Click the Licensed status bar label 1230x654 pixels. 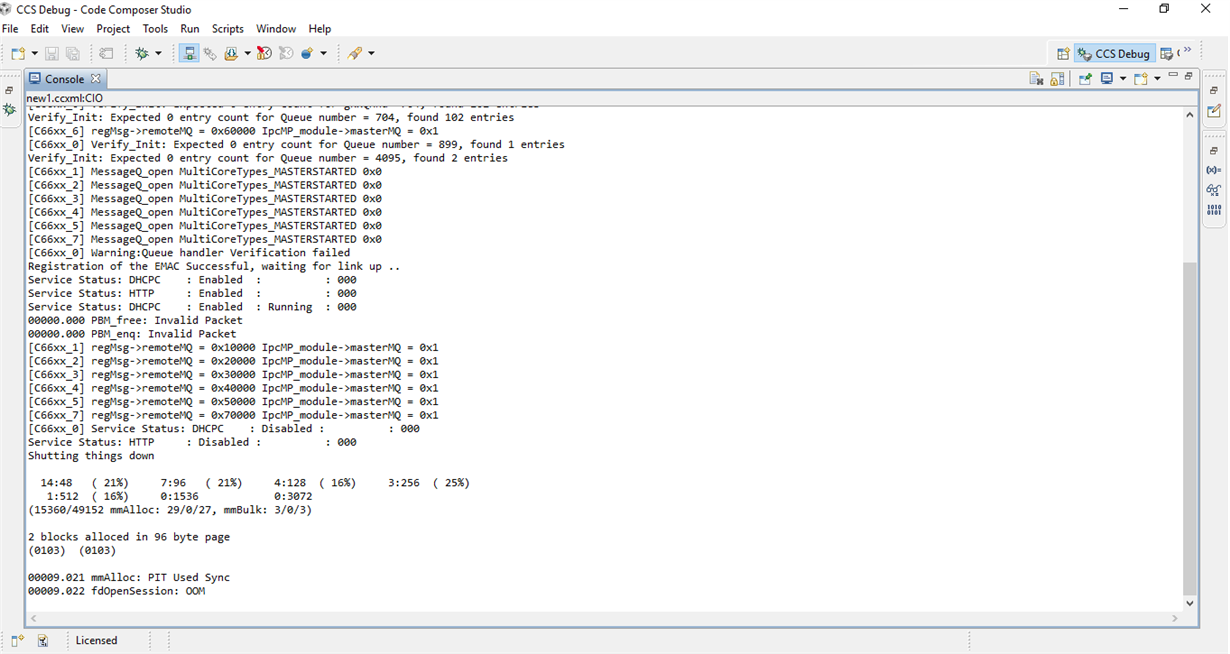[x=96, y=640]
